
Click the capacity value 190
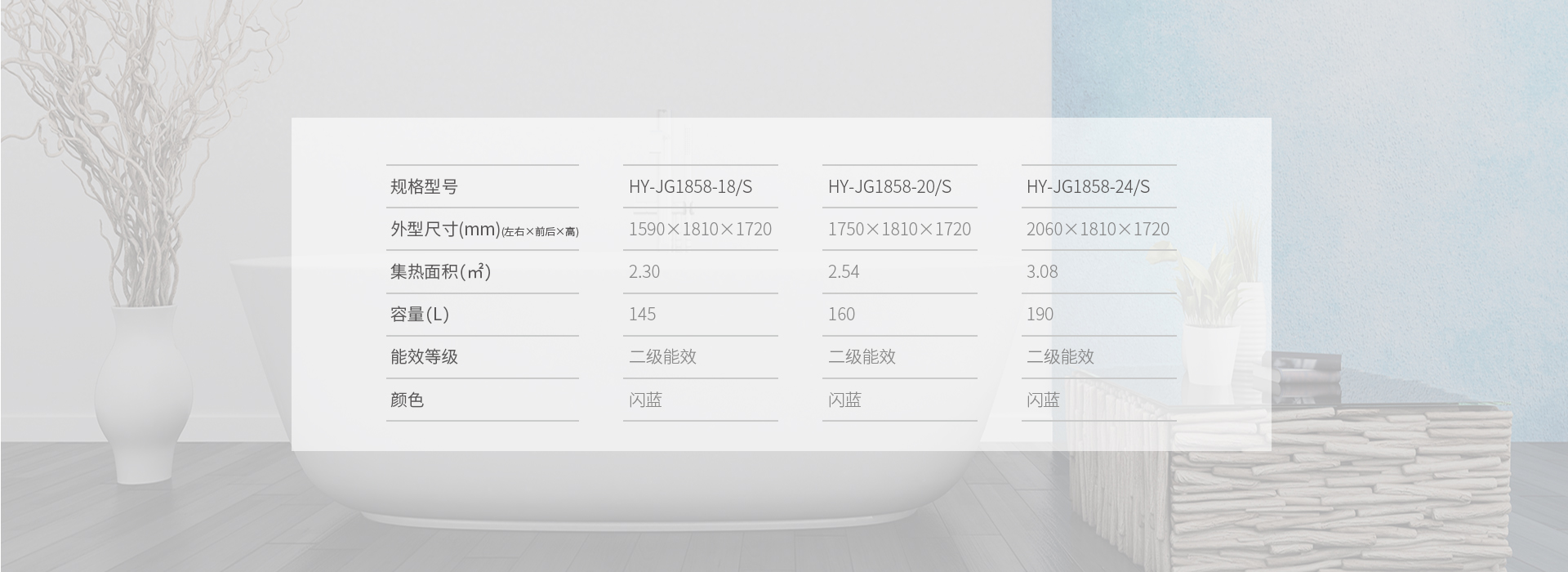[x=1040, y=314]
